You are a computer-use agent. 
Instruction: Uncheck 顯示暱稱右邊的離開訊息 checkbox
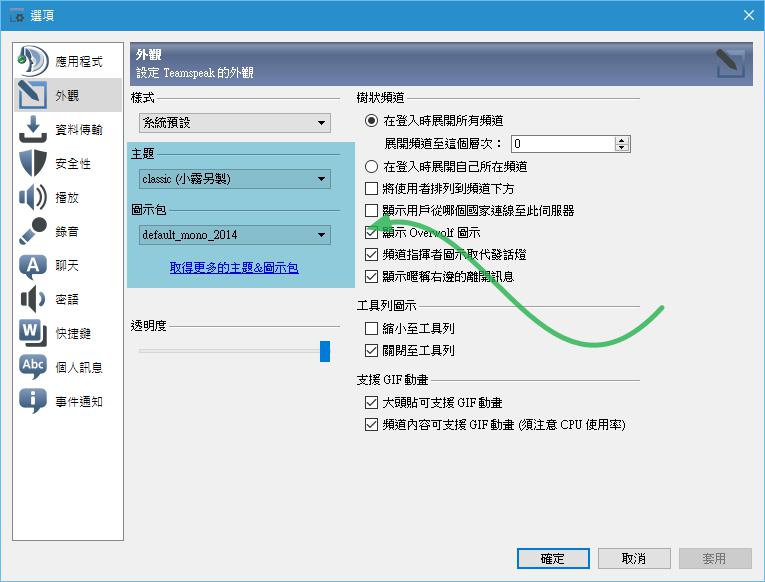(371, 277)
